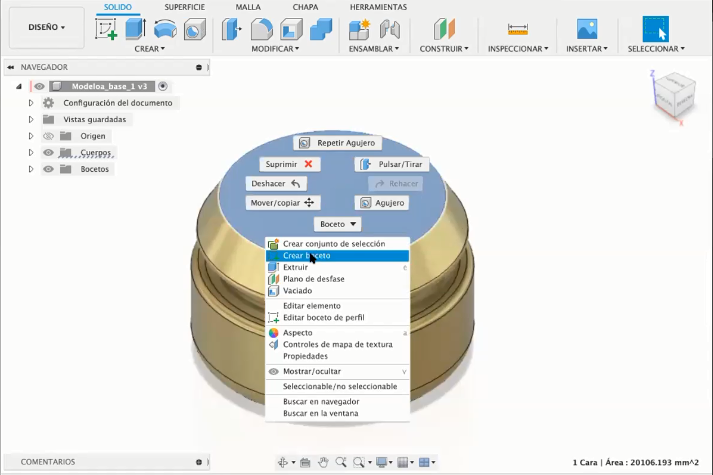
Task: Select the Hole tool toolbar icon
Action: tap(195, 30)
